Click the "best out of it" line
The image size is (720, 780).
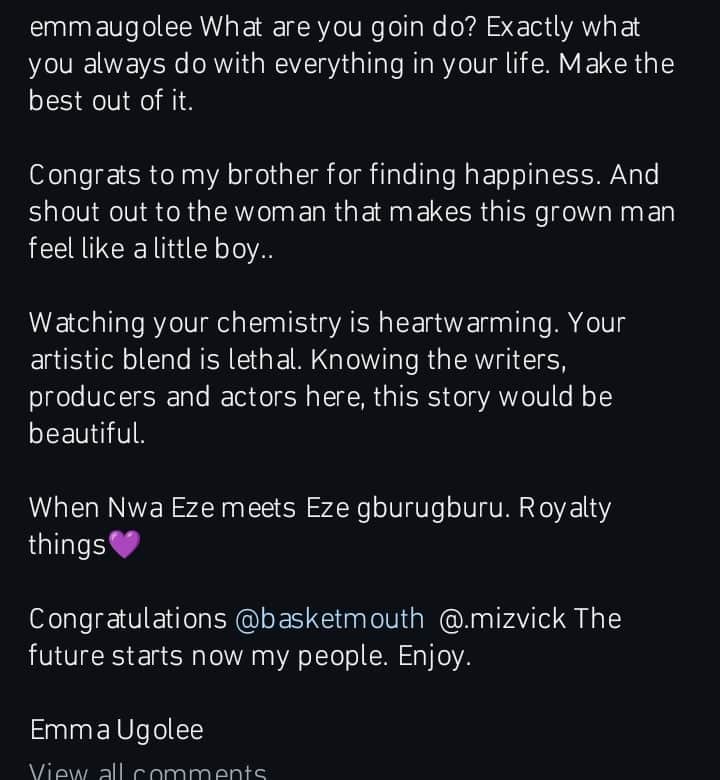[x=110, y=101]
